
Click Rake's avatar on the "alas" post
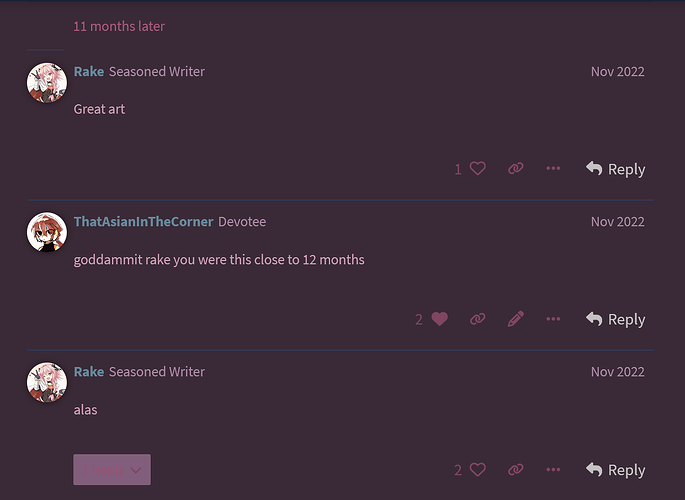point(47,382)
